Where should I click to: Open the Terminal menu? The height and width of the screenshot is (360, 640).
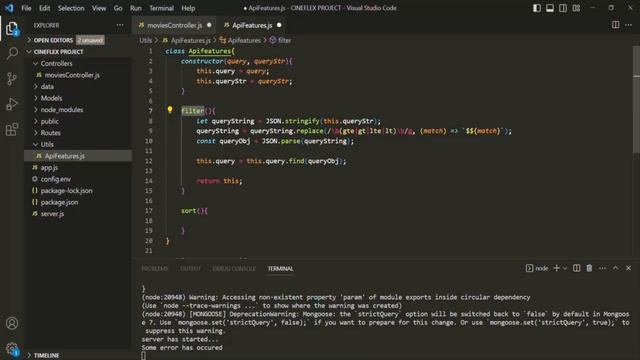[161, 8]
